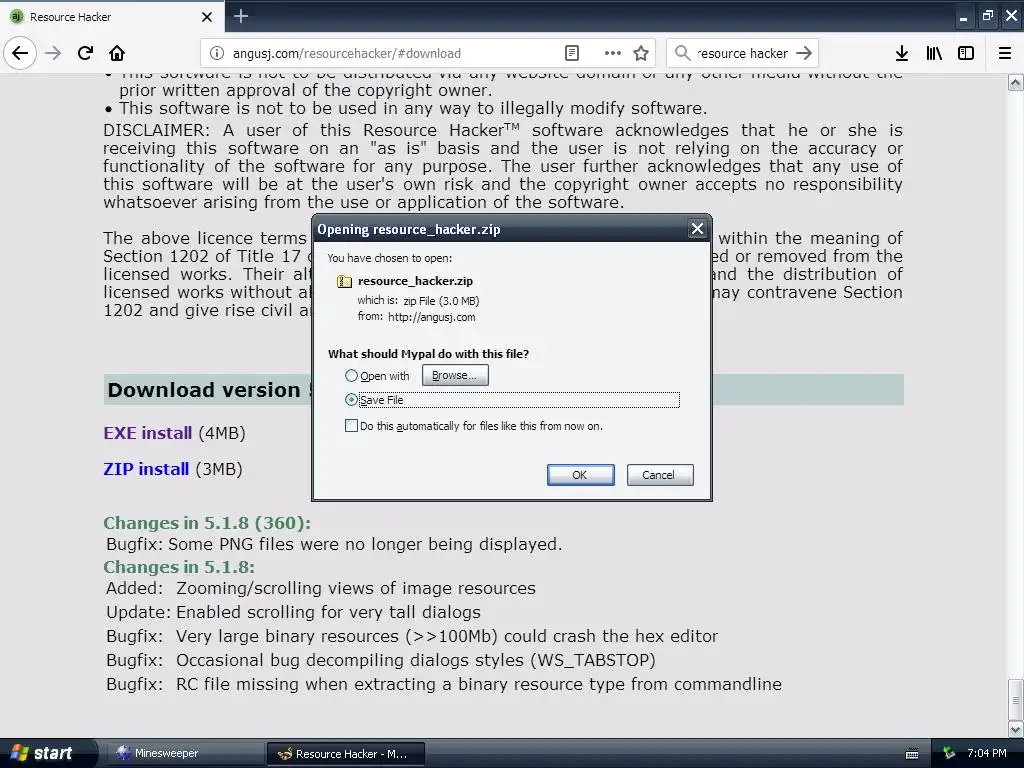
Task: Select the Save File radio button
Action: pos(351,400)
